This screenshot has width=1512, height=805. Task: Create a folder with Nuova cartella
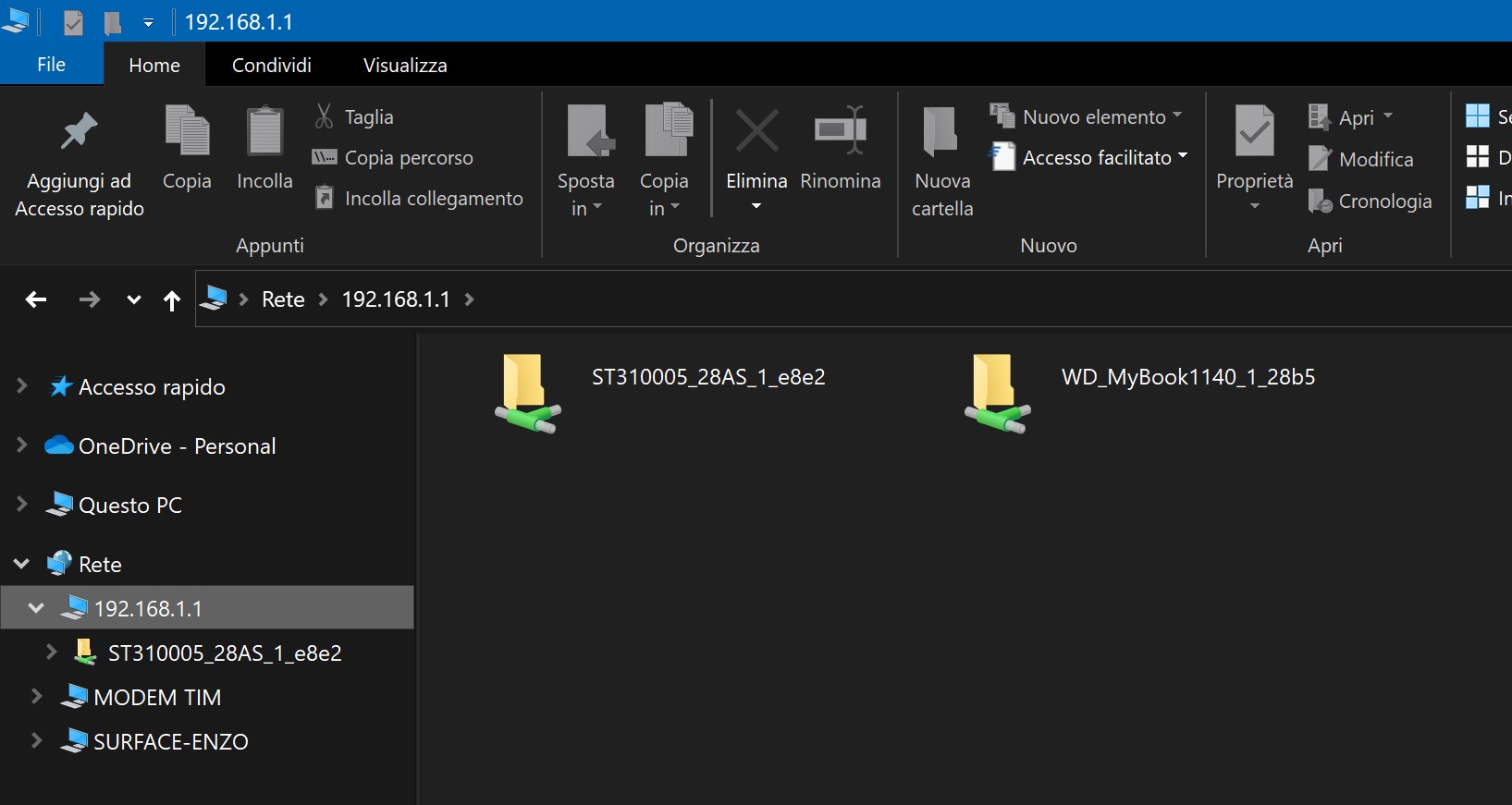click(x=941, y=157)
